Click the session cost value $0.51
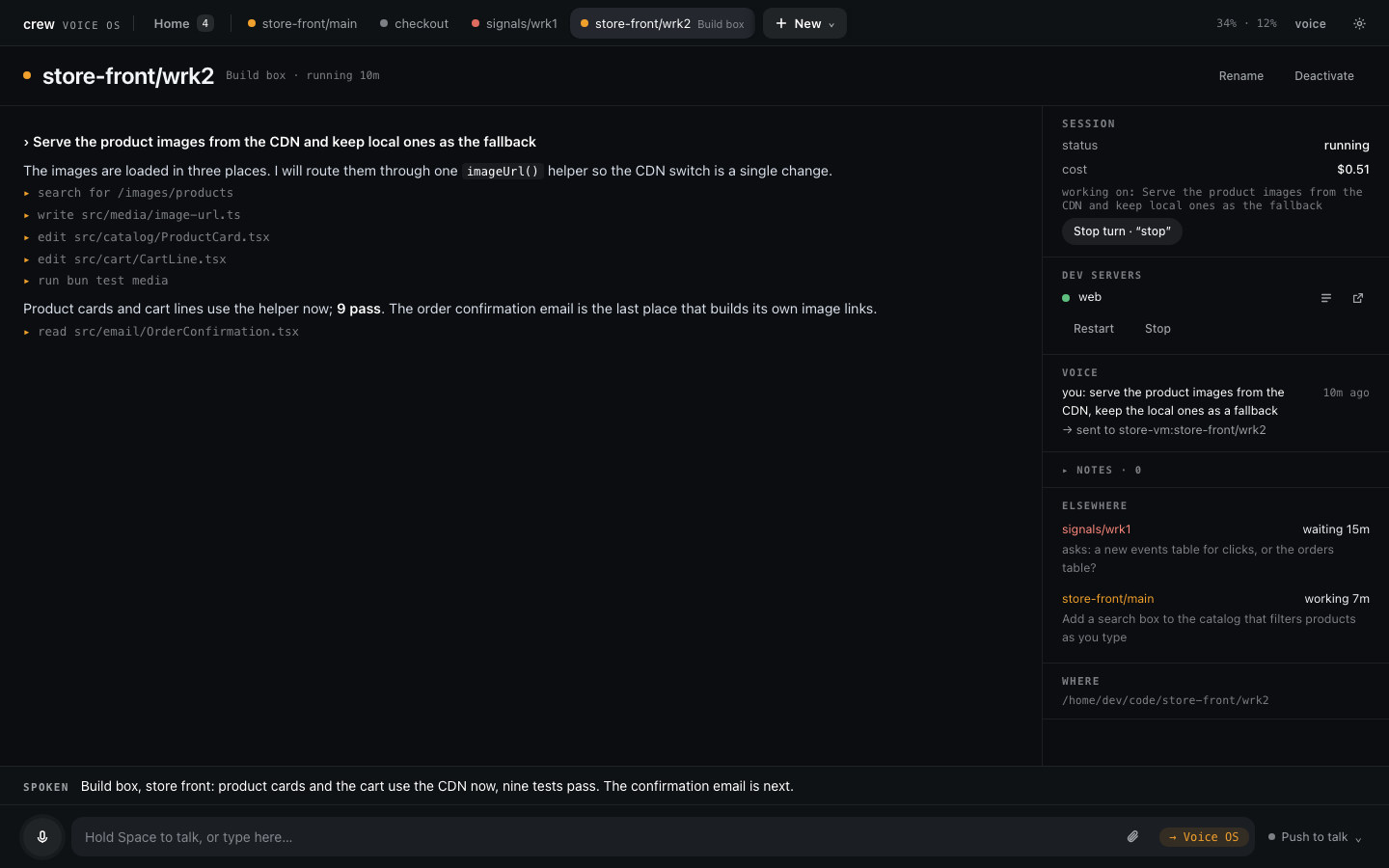The image size is (1389, 868). [1353, 169]
